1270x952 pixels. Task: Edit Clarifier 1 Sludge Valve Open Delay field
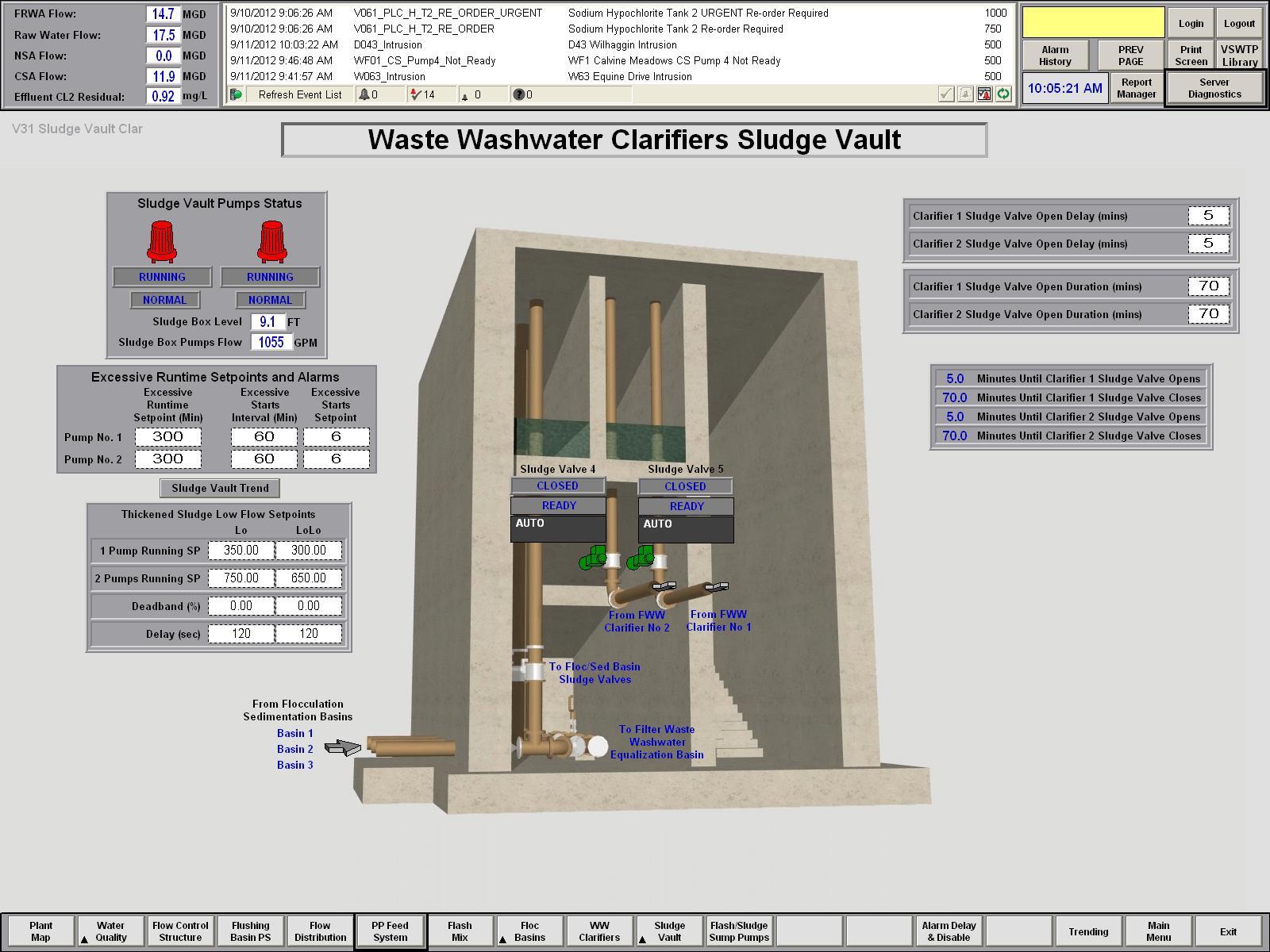click(x=1208, y=216)
